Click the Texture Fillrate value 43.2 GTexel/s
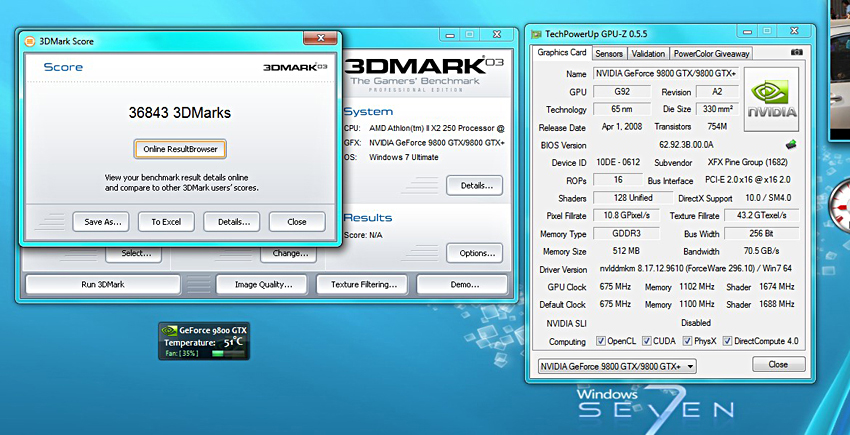This screenshot has width=850, height=435. point(762,215)
